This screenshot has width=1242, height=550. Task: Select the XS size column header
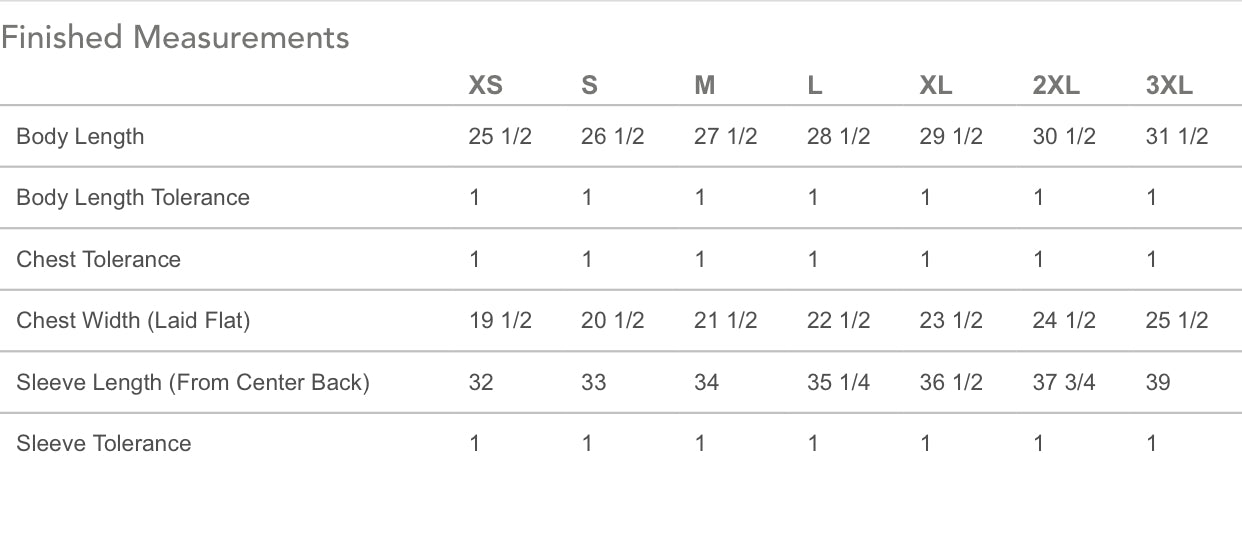pyautogui.click(x=485, y=86)
